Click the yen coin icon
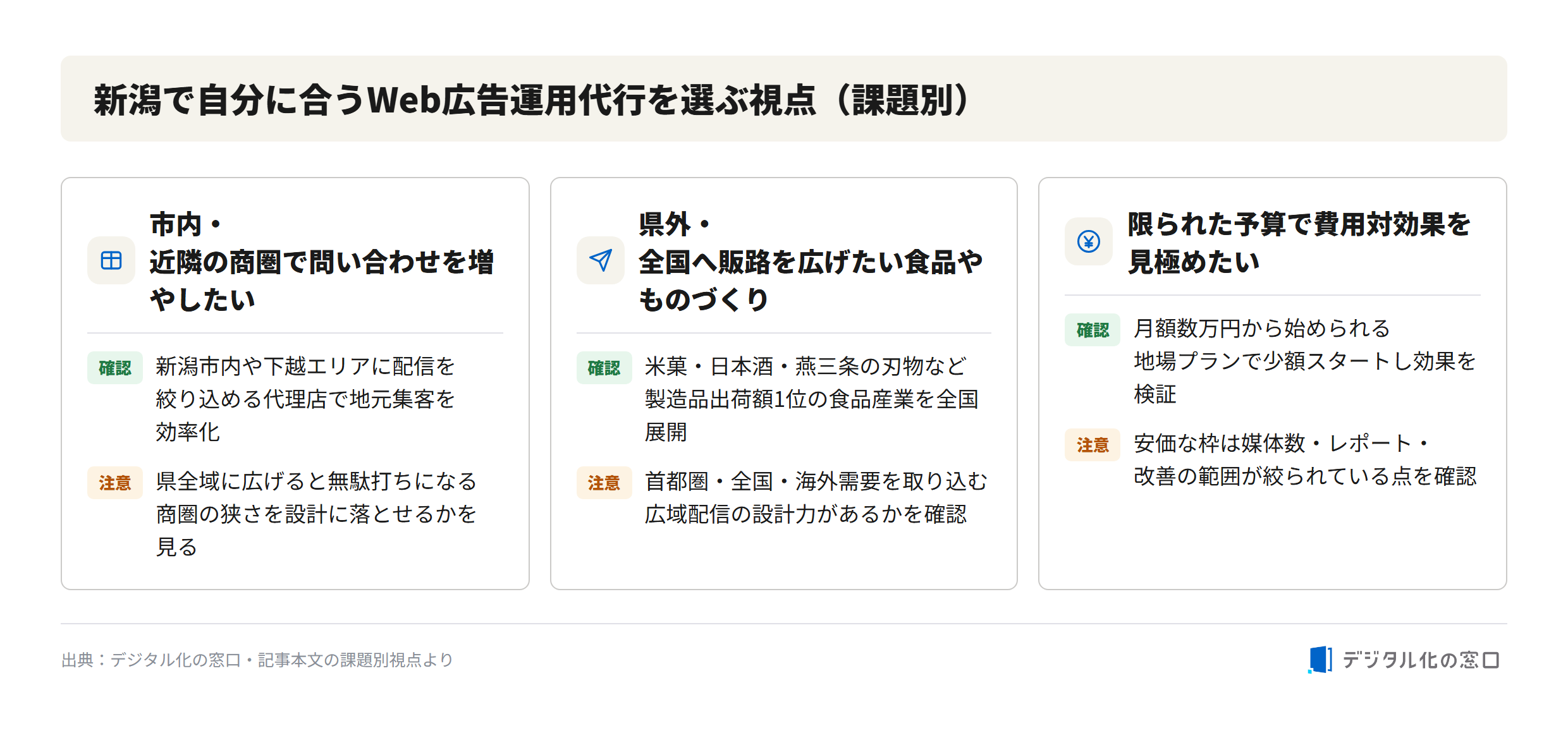Viewport: 1568px width, 733px height. tap(1089, 241)
